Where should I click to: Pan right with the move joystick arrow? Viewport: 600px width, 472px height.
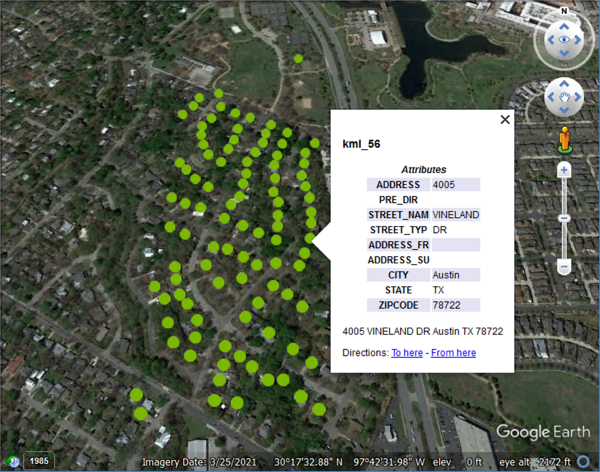(x=578, y=98)
